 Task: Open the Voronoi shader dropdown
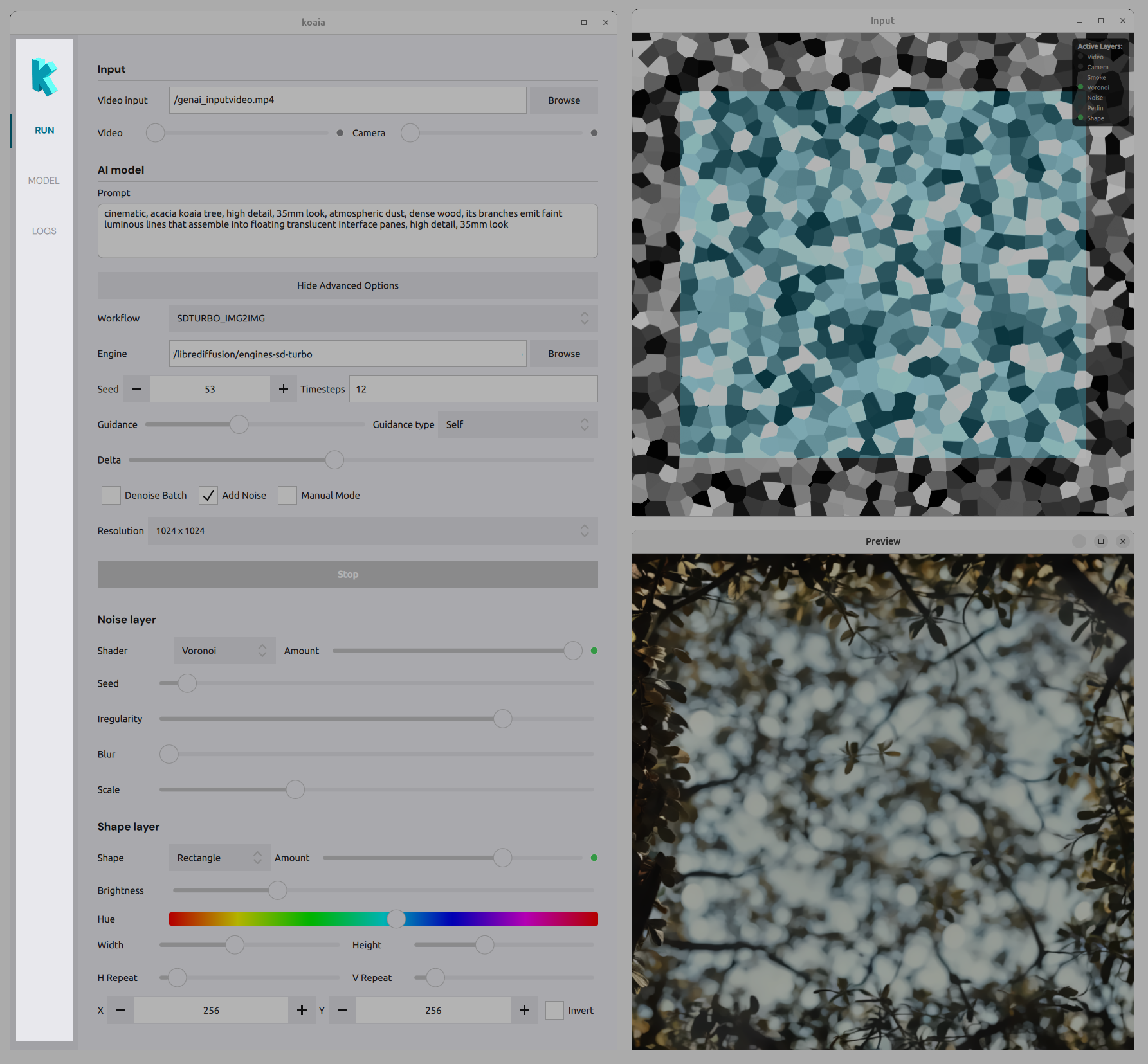pos(224,651)
